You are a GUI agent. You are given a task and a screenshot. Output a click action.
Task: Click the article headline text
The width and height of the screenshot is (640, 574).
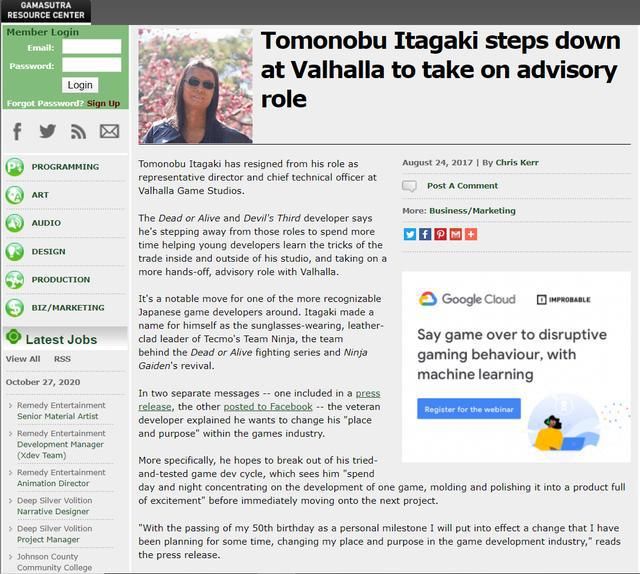441,70
